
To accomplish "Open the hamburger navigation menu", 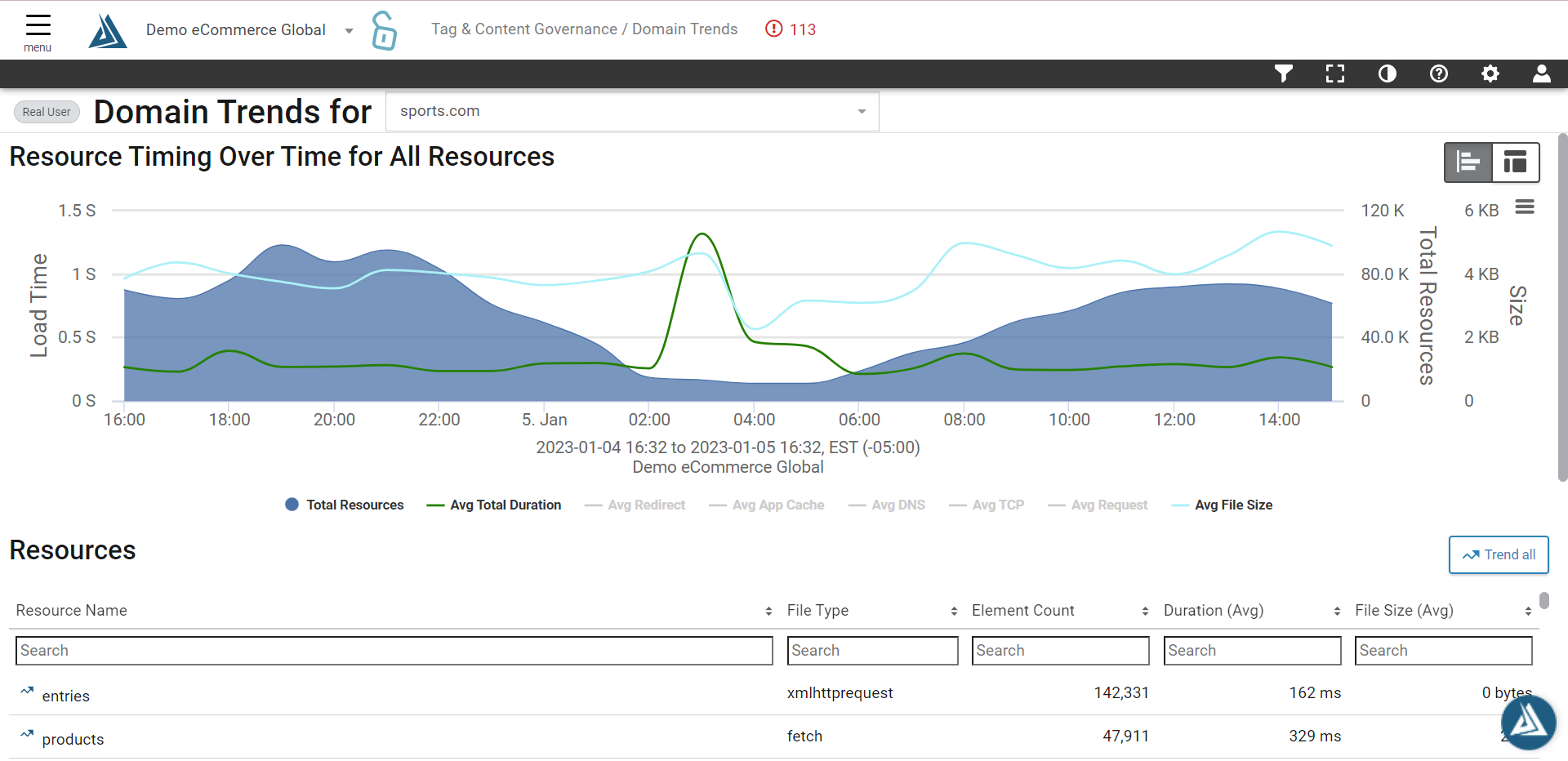I will pos(38,27).
